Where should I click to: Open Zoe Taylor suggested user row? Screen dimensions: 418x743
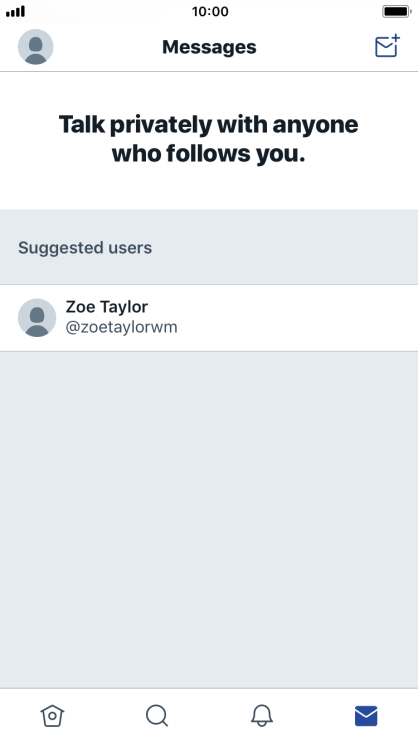tap(209, 318)
